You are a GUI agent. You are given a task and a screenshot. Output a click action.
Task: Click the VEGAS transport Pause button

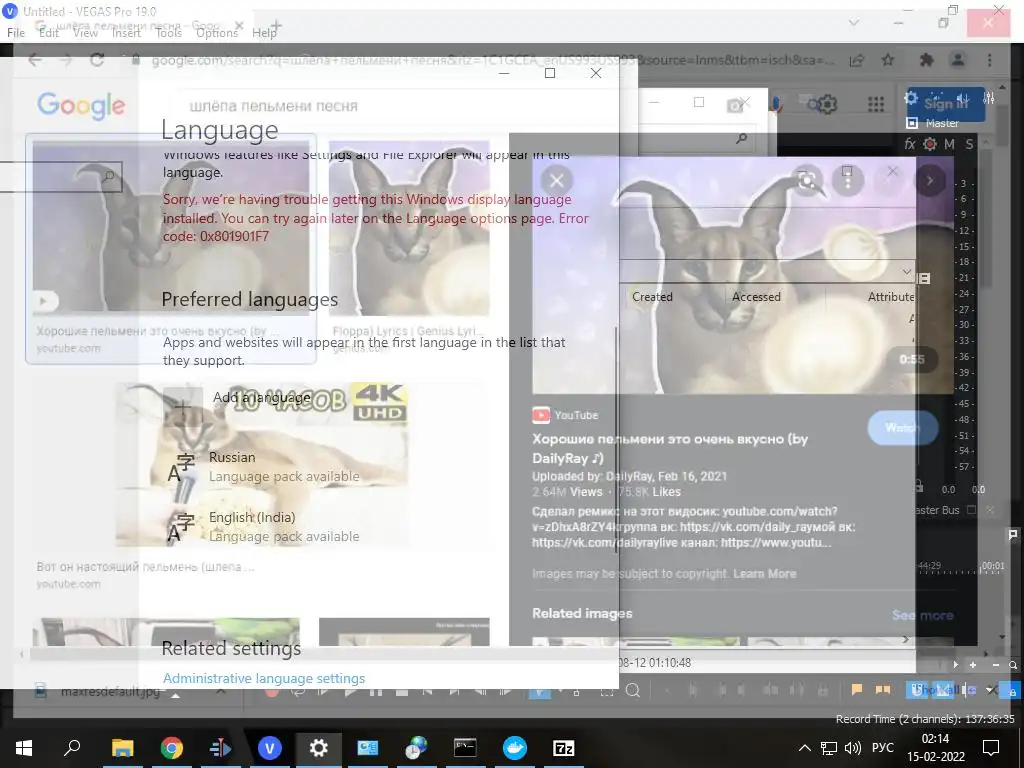376,690
